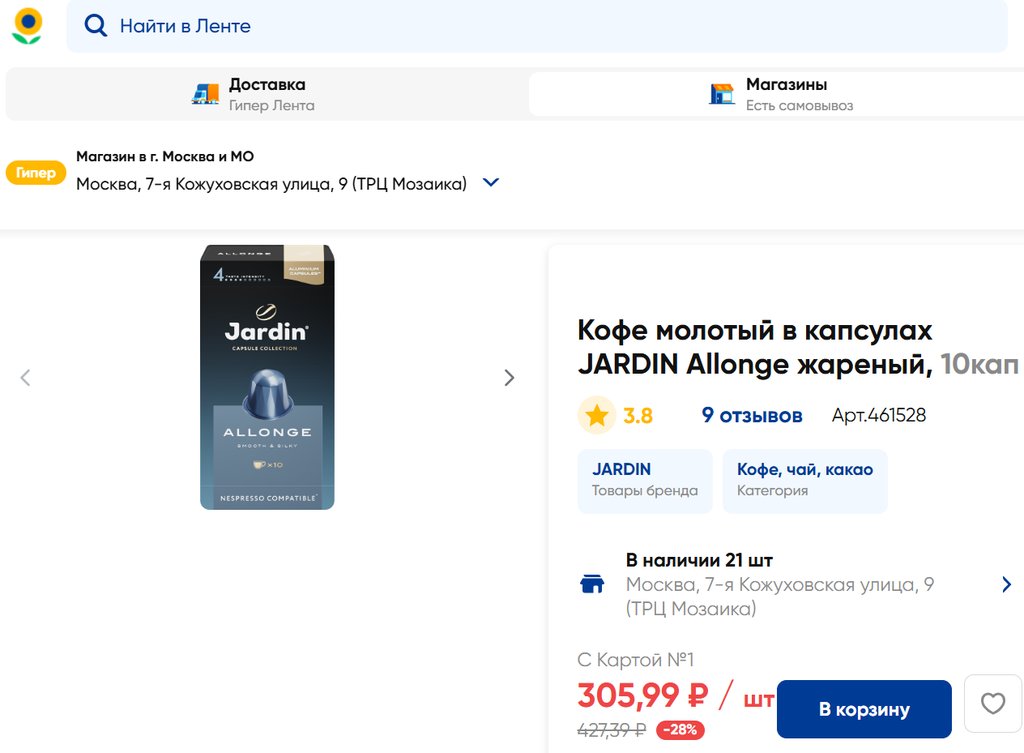Expand the store address dropdown chevron
Viewport: 1024px width, 753px height.
[491, 183]
